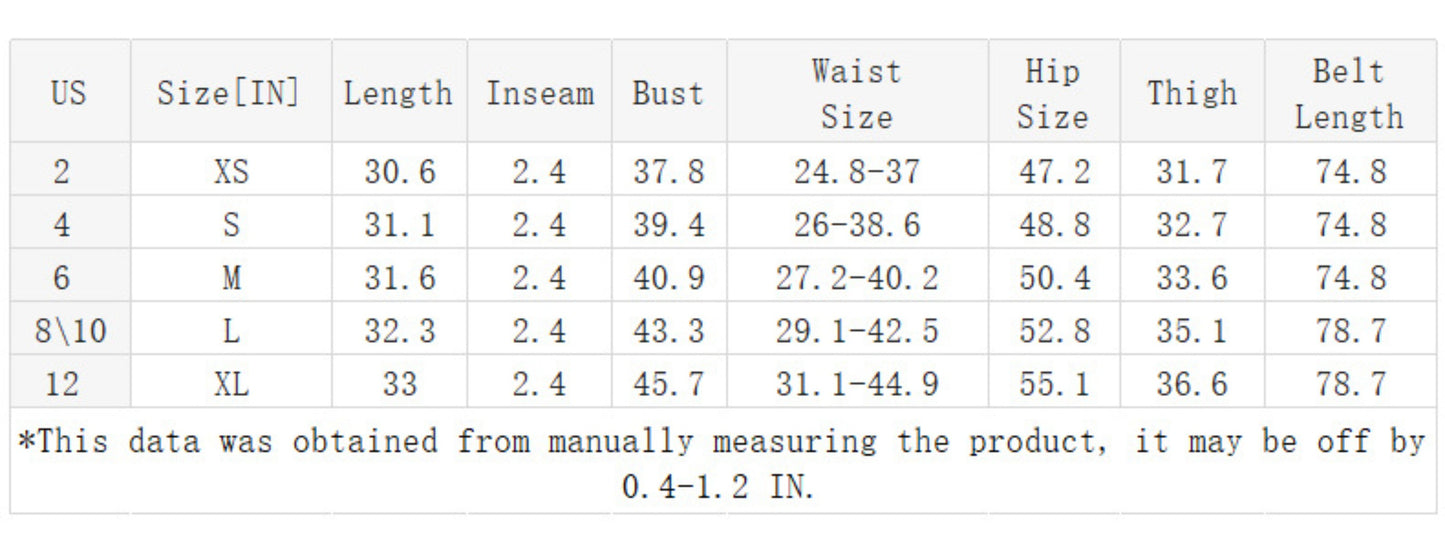1445x540 pixels.
Task: Click the manual measurement disclaimer note
Action: pos(721,463)
